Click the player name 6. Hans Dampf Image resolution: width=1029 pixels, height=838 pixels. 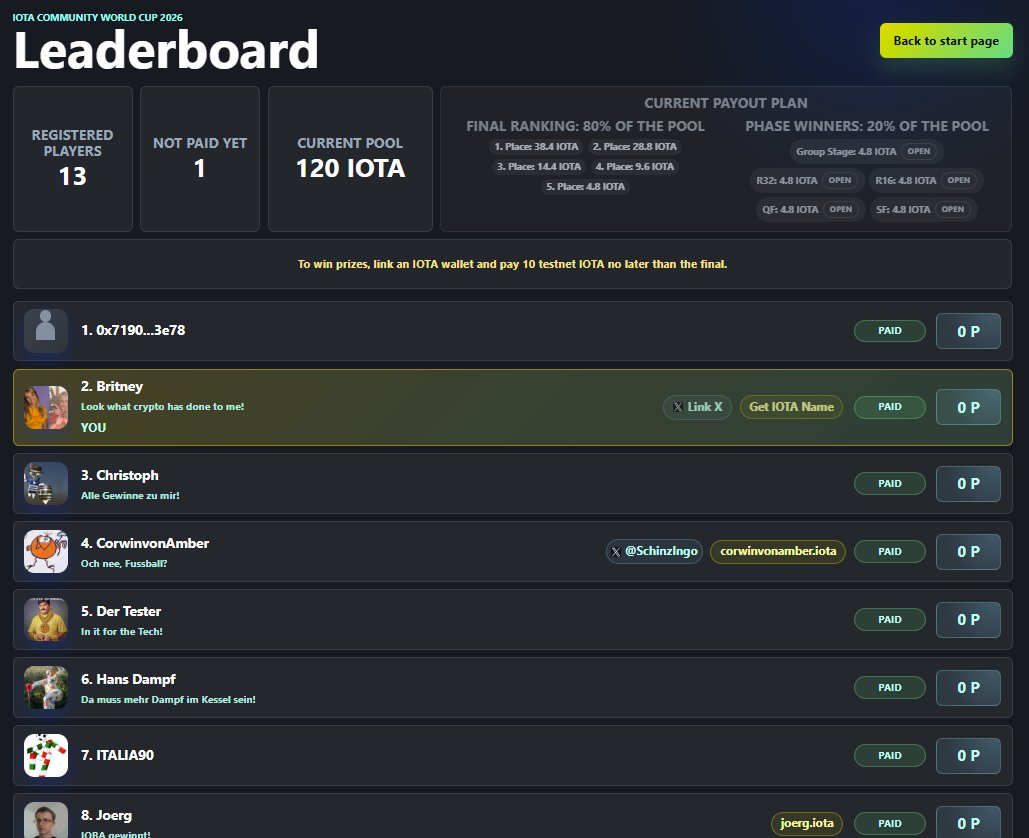pyautogui.click(x=128, y=679)
